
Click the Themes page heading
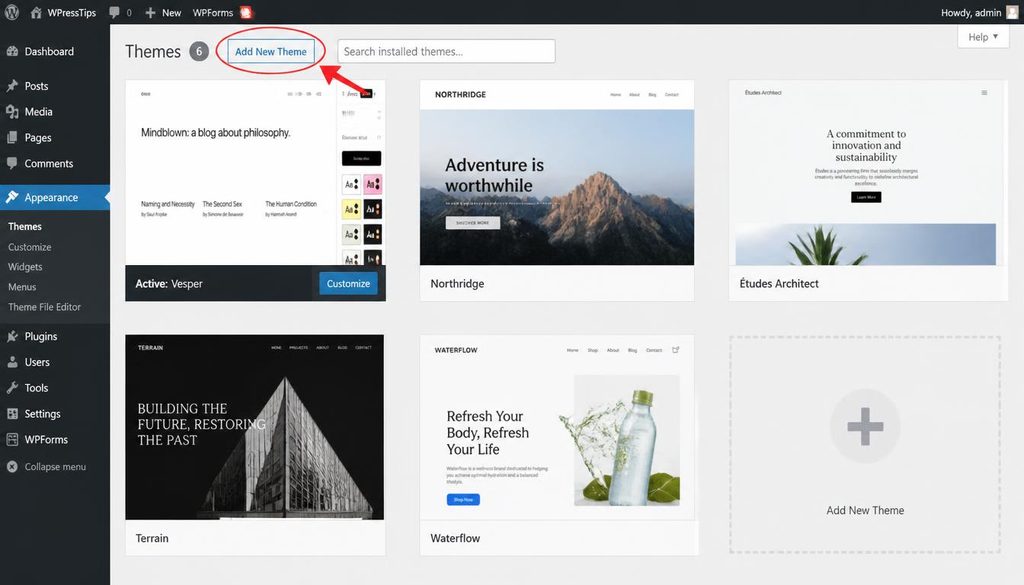coord(153,51)
